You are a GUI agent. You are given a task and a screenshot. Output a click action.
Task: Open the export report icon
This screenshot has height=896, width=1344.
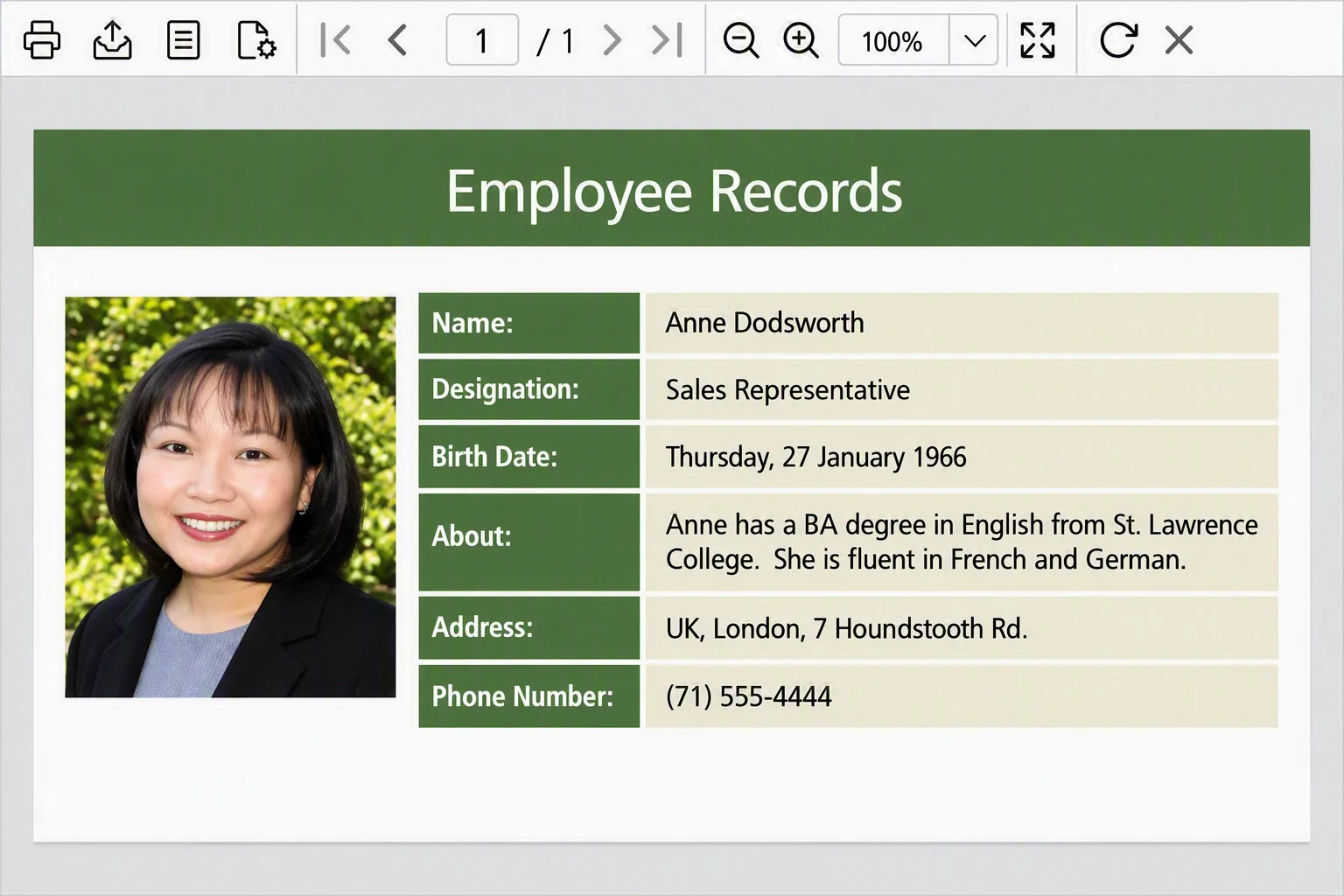tap(112, 40)
